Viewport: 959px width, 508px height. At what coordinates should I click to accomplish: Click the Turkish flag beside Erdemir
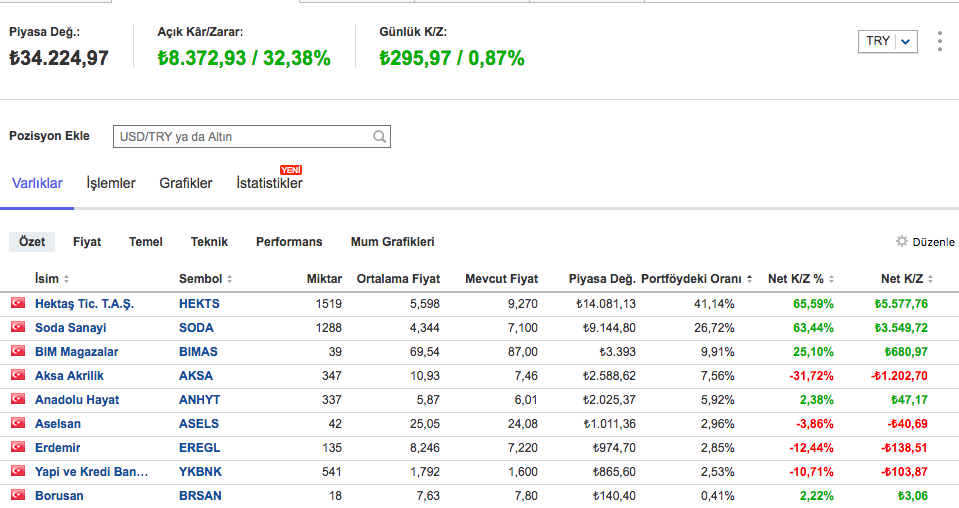click(18, 446)
